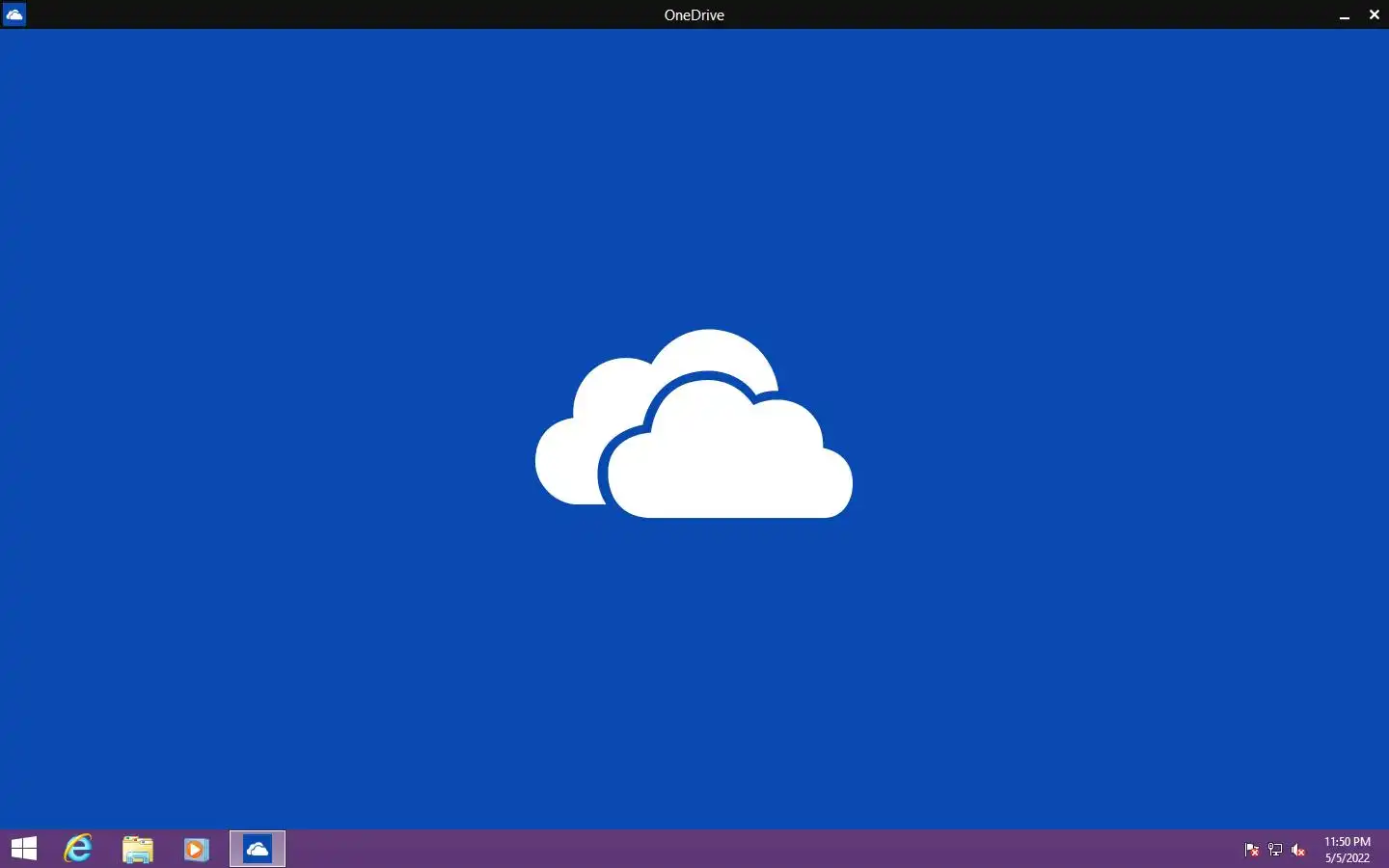Open File Explorer from the taskbar
Viewport: 1389px width, 868px height.
138,849
